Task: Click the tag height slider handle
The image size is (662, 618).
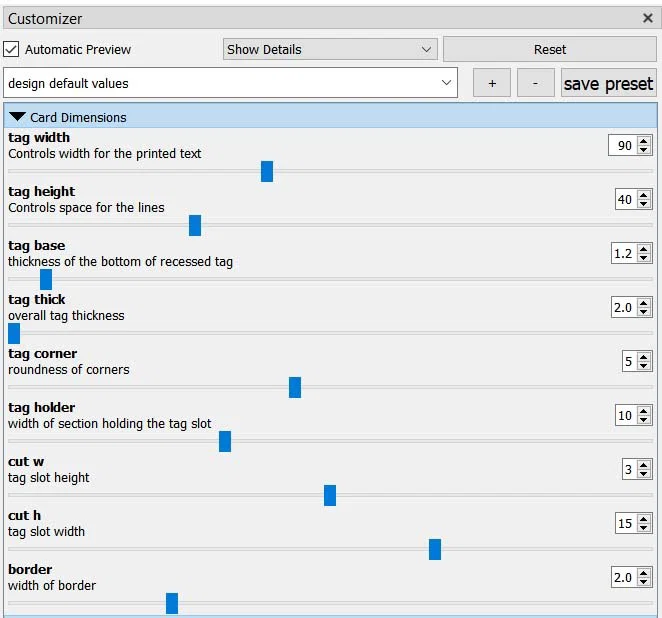Action: pos(195,225)
